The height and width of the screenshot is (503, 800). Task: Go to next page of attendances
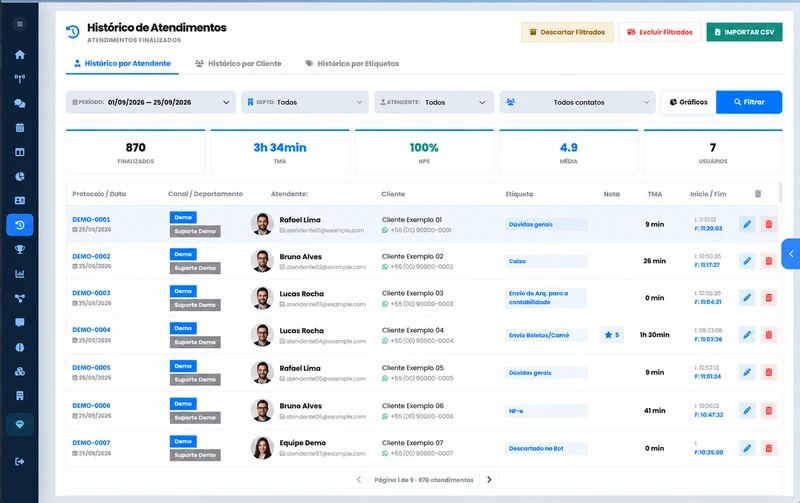pyautogui.click(x=489, y=480)
